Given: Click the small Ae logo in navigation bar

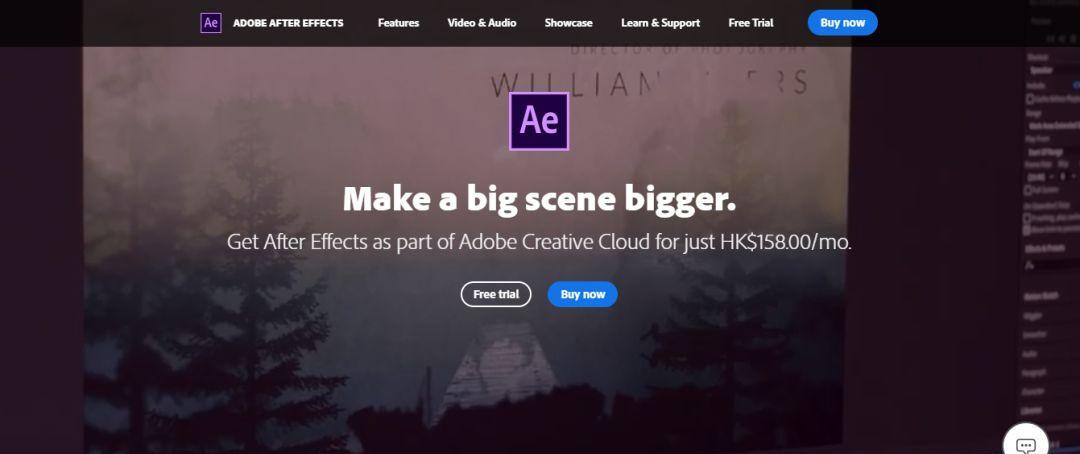Looking at the screenshot, I should point(211,23).
